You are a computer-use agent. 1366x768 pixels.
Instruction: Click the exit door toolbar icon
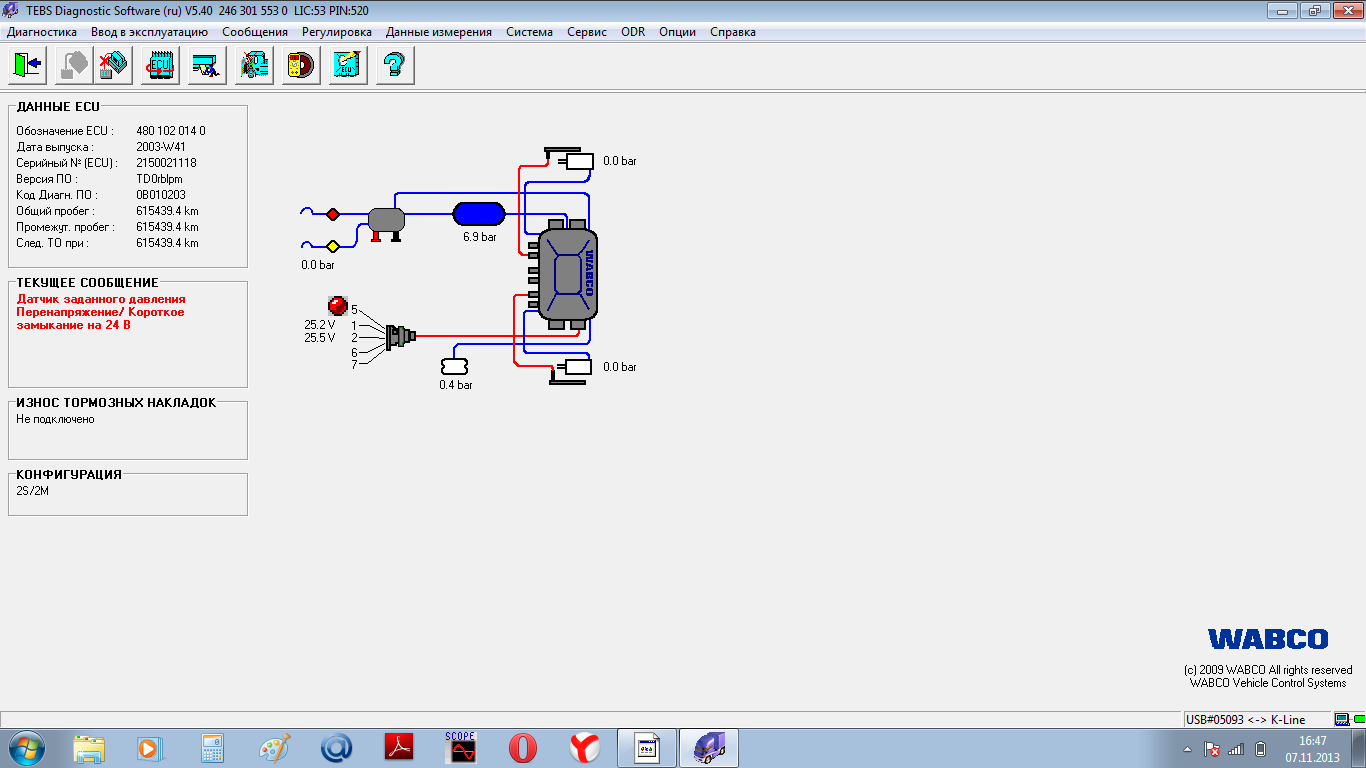click(25, 66)
